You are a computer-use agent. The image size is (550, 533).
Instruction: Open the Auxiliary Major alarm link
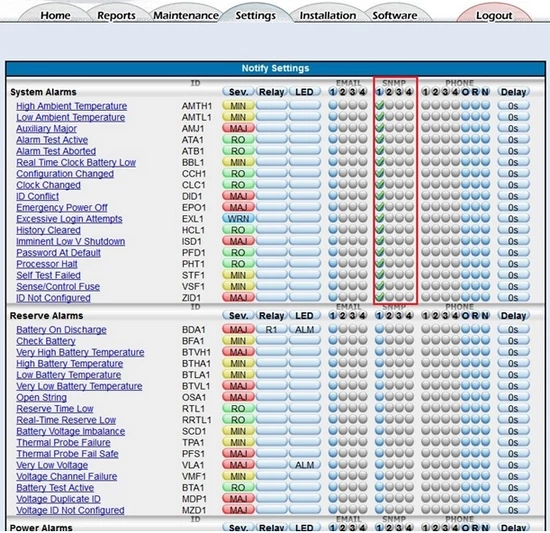click(46, 128)
